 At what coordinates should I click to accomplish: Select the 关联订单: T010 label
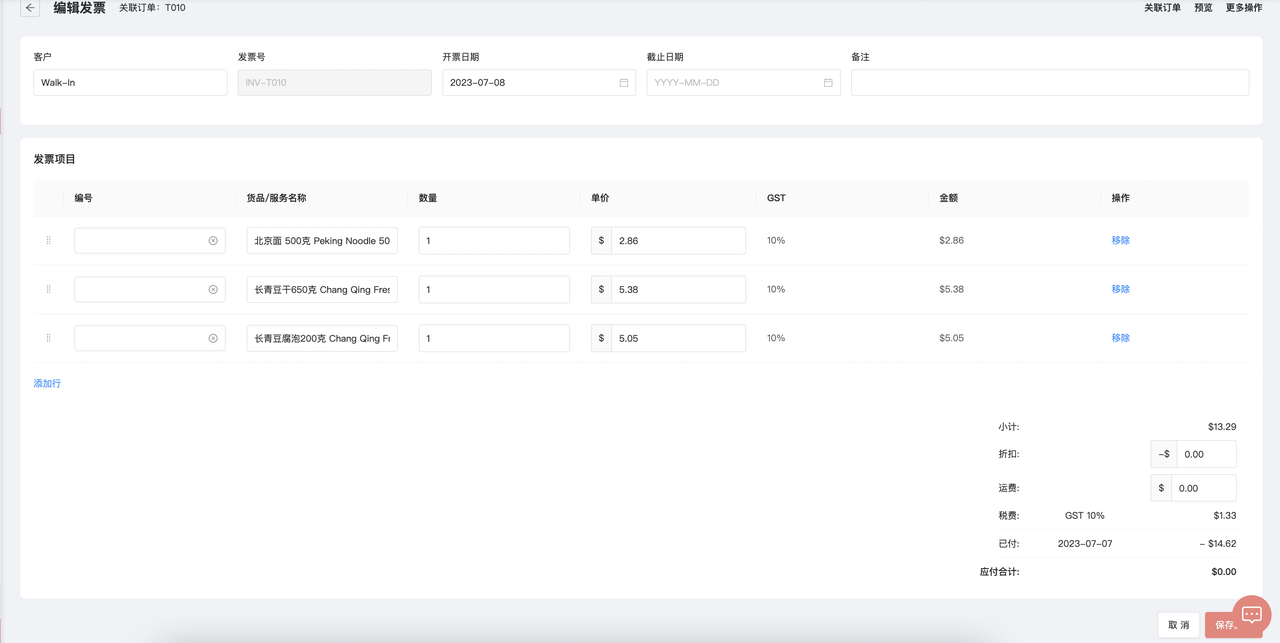152,8
